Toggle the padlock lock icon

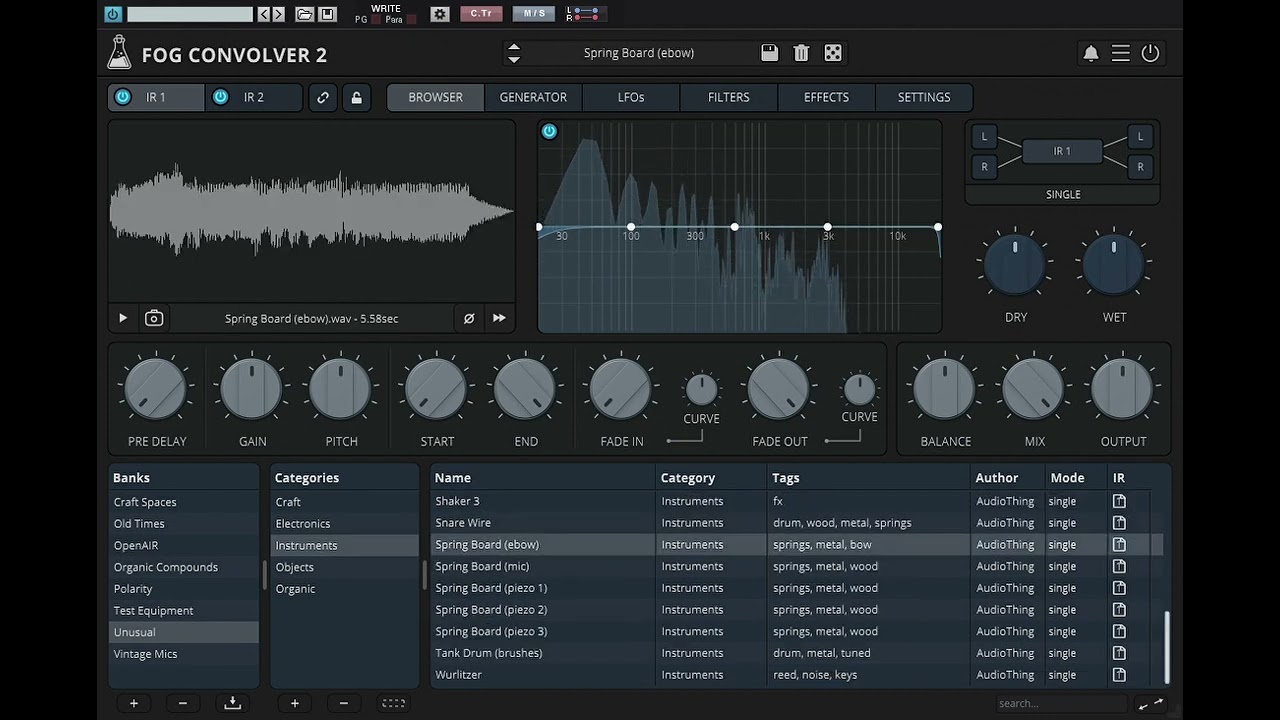tap(356, 97)
